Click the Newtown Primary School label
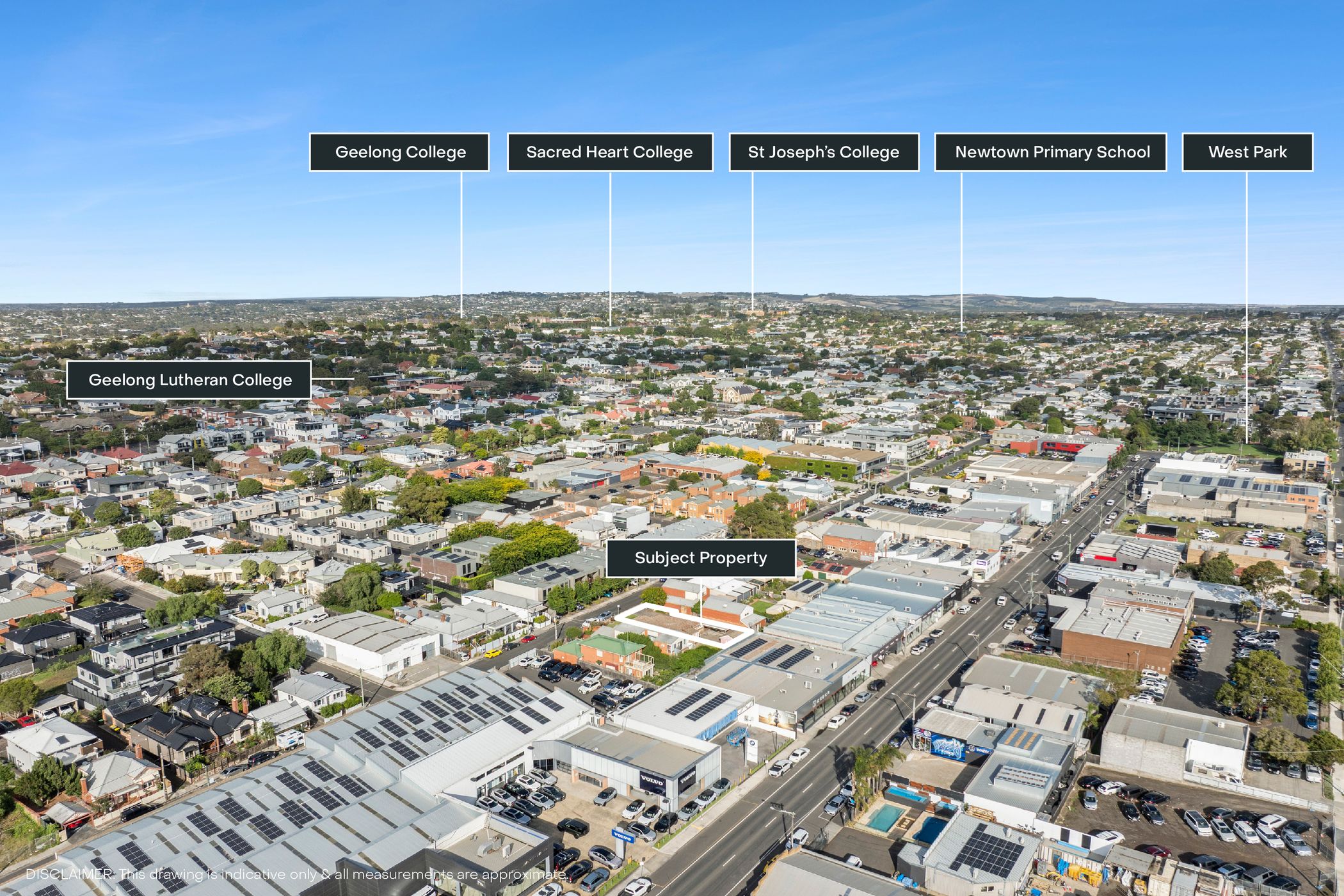This screenshot has width=1344, height=896. tap(1051, 152)
